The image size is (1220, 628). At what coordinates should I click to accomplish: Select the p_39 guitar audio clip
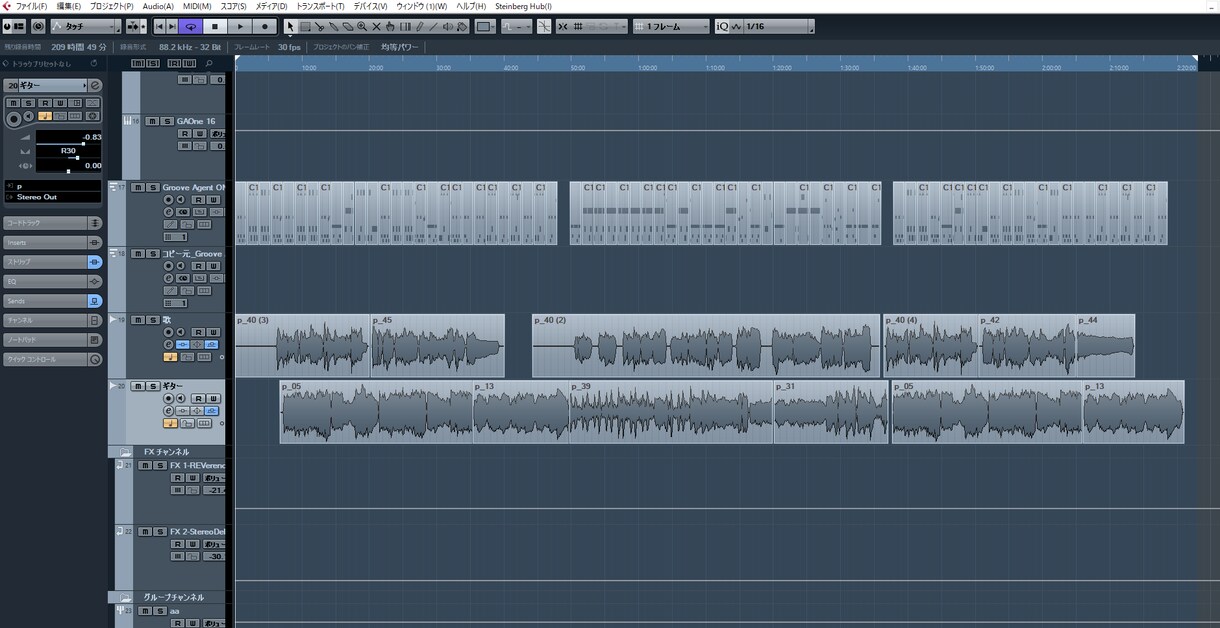click(671, 412)
